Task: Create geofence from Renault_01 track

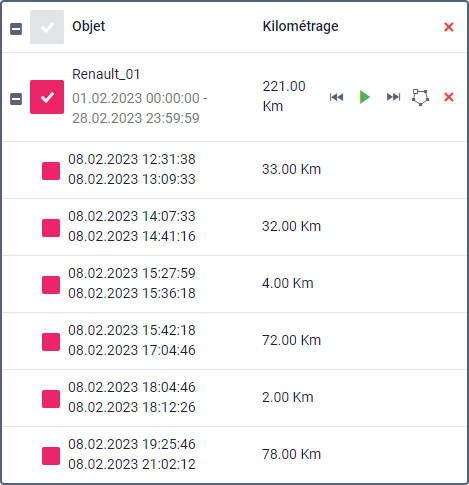Action: click(x=420, y=97)
